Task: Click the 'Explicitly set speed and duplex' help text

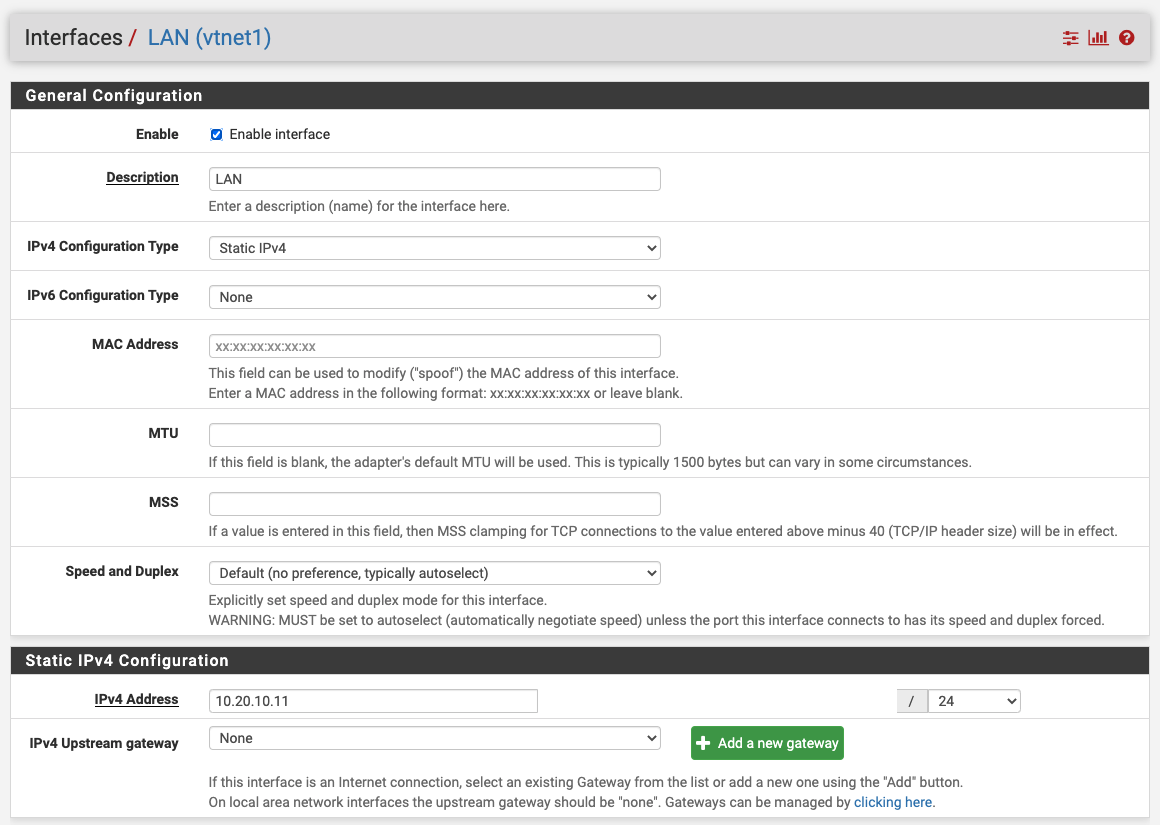Action: point(377,600)
